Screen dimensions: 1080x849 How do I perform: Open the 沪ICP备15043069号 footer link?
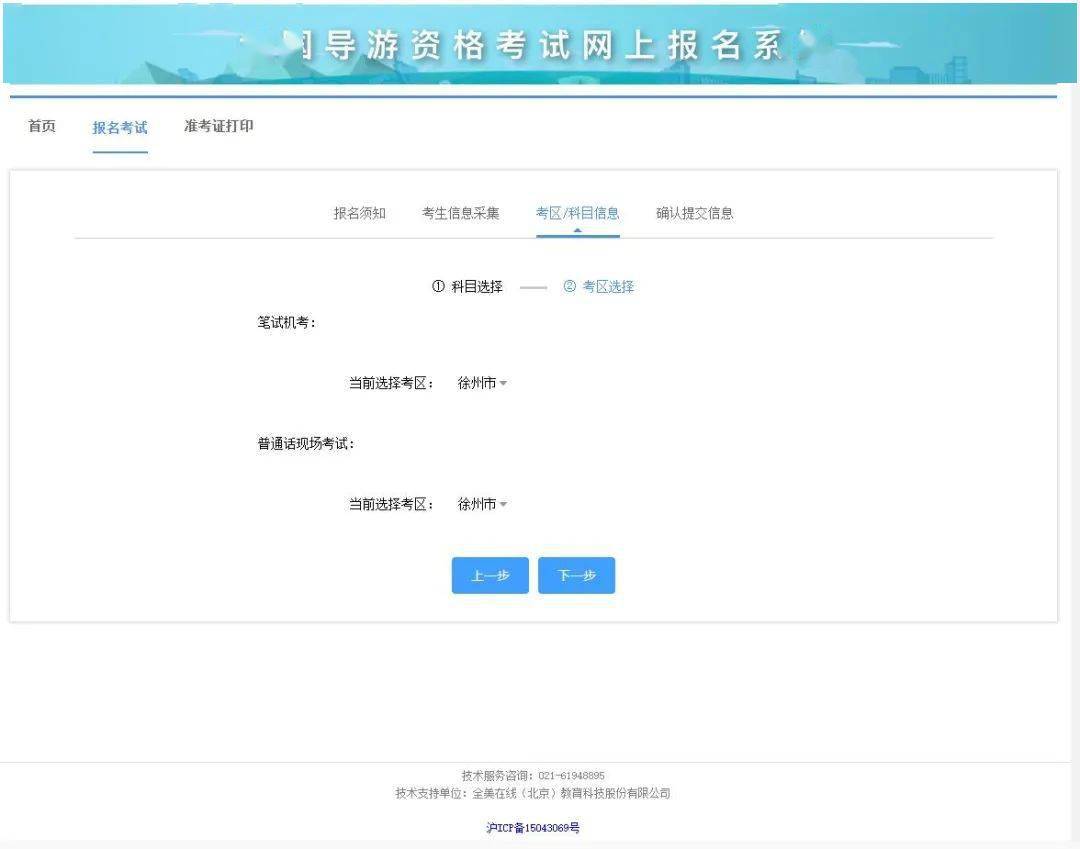point(532,828)
